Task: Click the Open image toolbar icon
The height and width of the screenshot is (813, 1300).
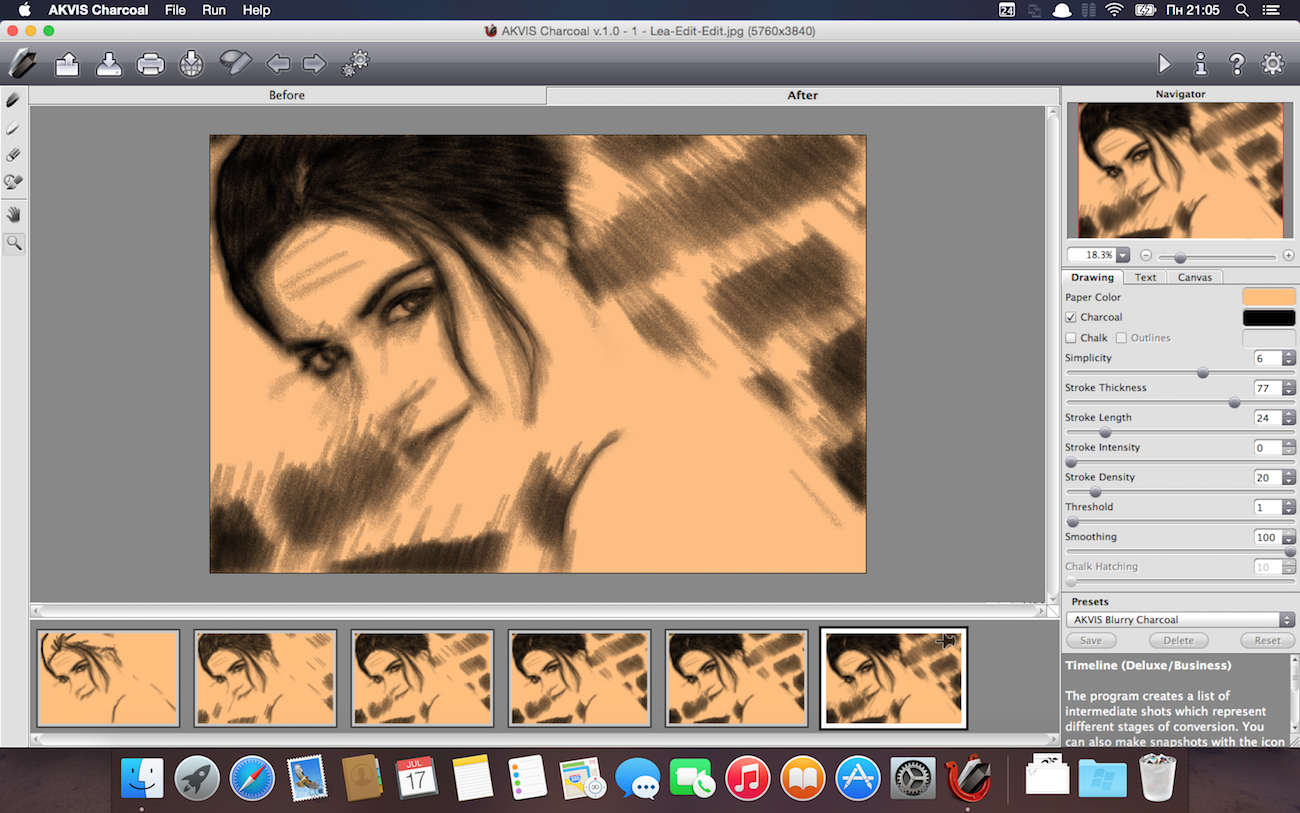Action: (x=67, y=65)
